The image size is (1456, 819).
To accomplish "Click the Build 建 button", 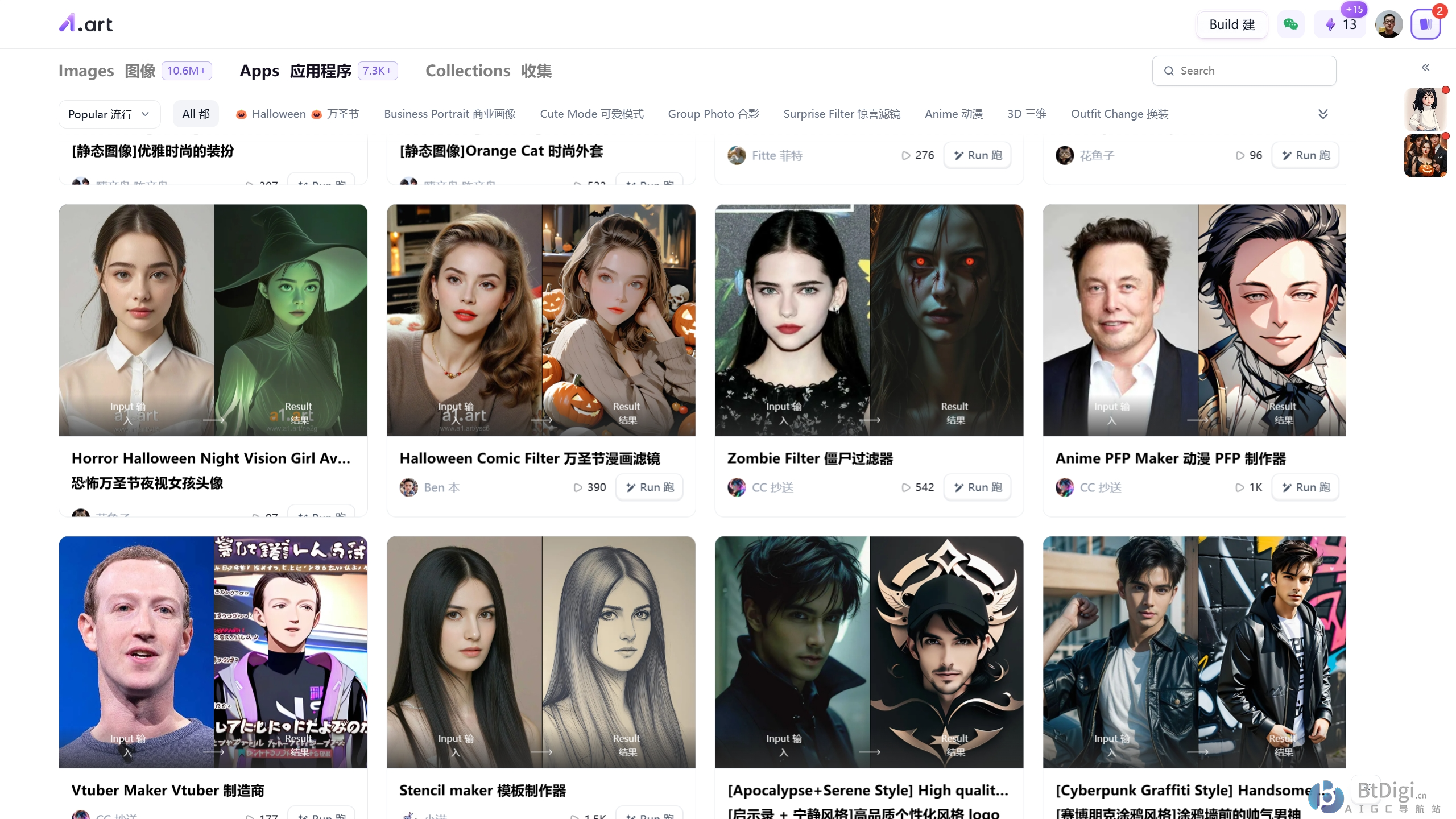I will click(x=1232, y=24).
